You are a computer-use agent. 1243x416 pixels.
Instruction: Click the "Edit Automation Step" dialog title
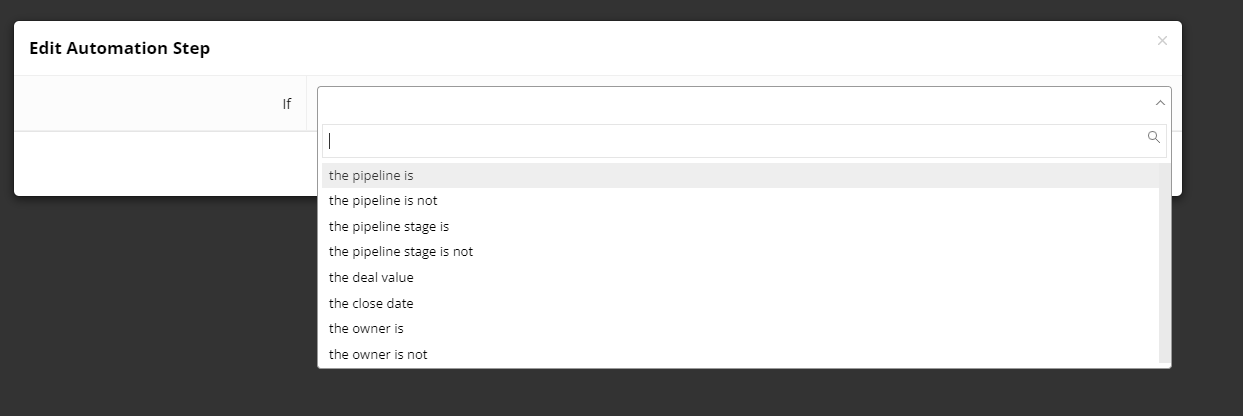coord(119,48)
